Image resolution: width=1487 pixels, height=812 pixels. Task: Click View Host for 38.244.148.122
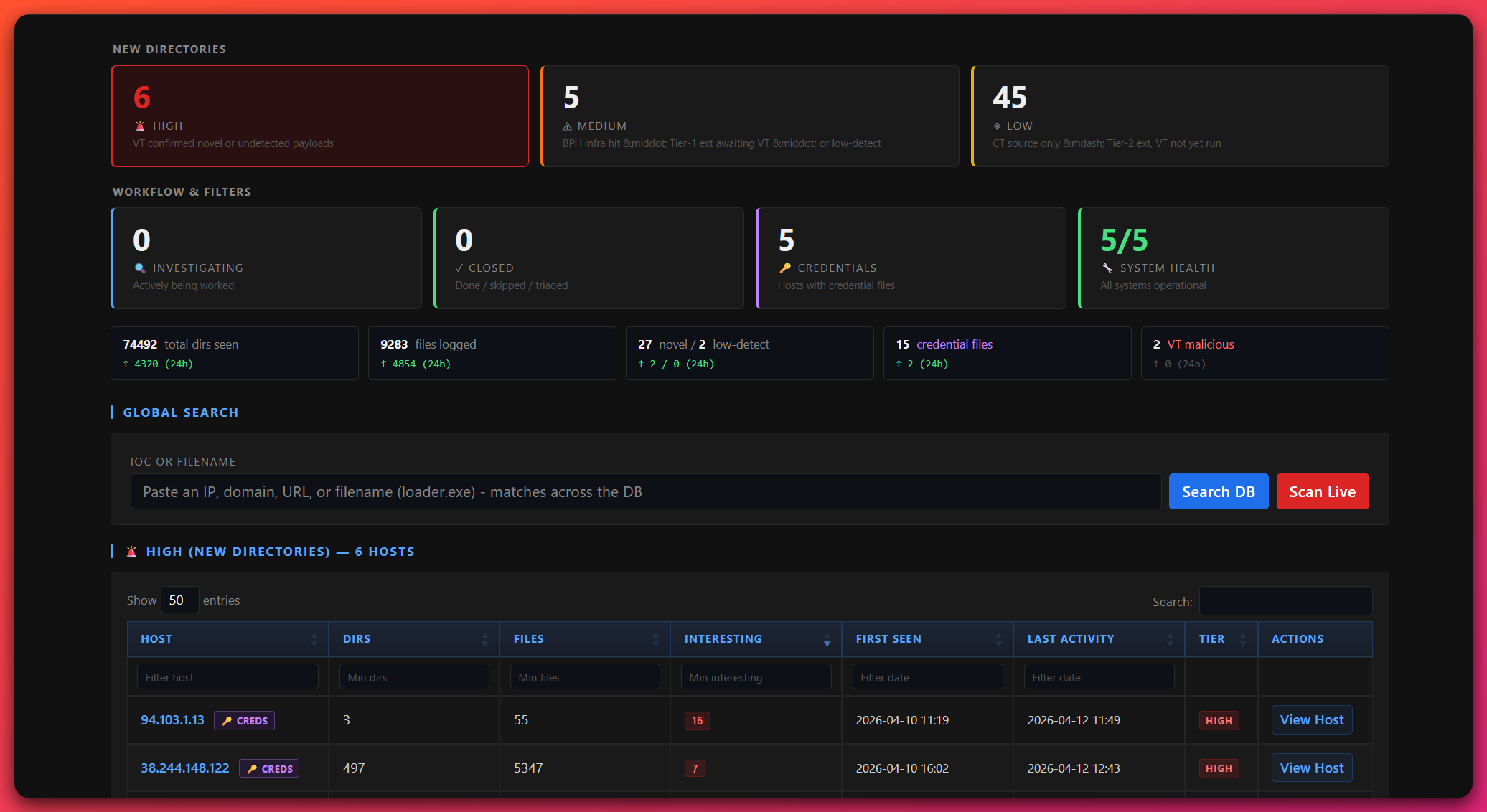[1312, 768]
